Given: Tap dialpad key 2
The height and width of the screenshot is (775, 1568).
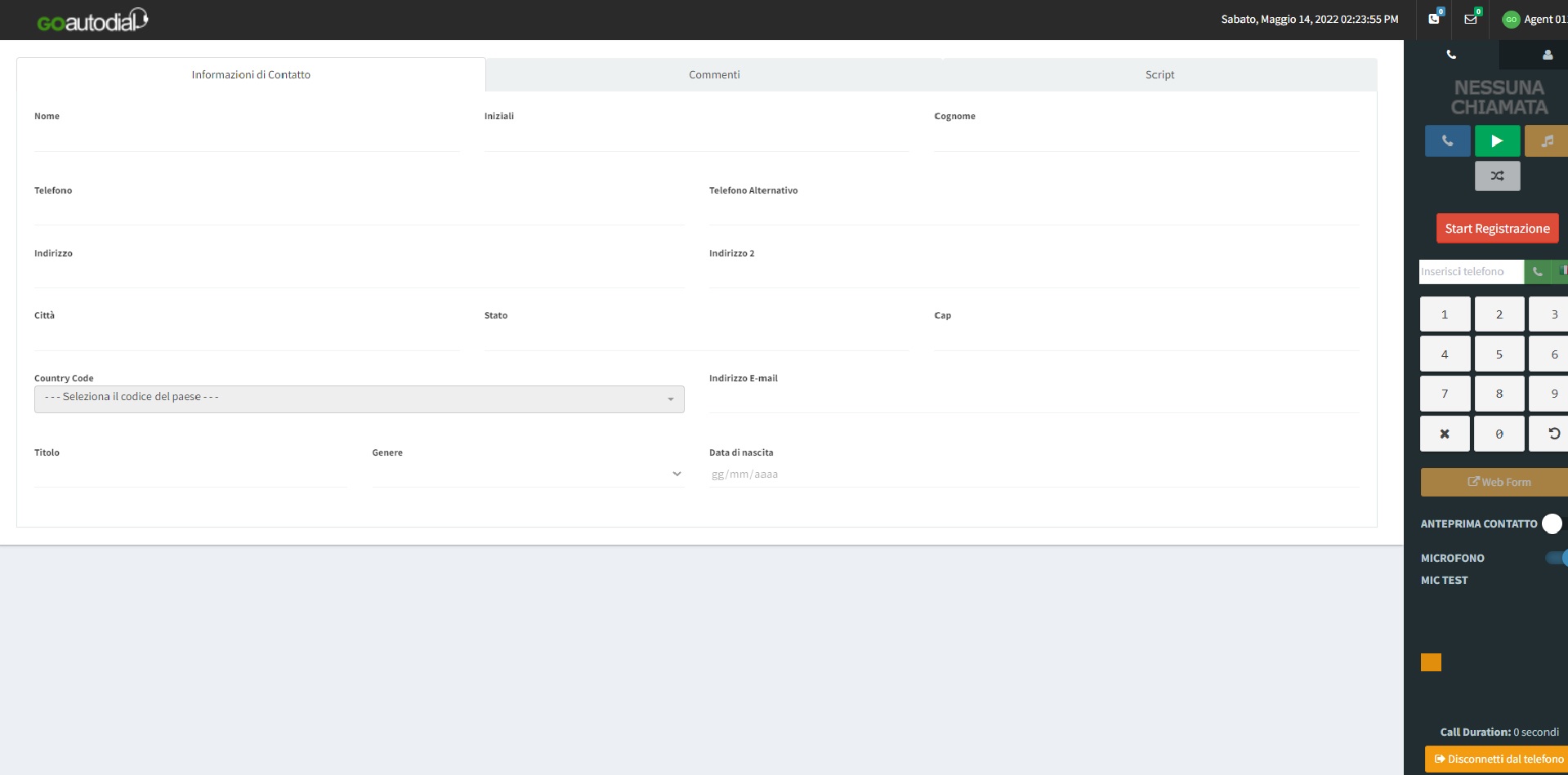Looking at the screenshot, I should pos(1499,314).
